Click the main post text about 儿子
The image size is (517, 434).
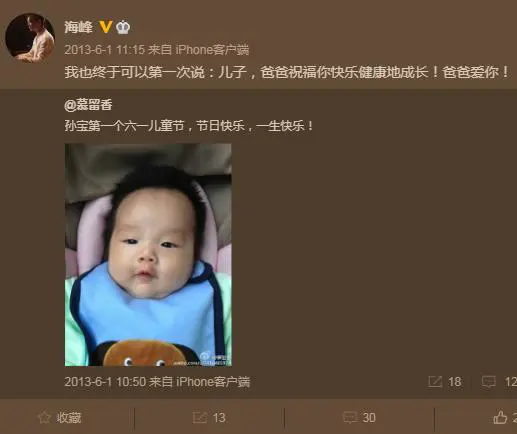coord(287,72)
